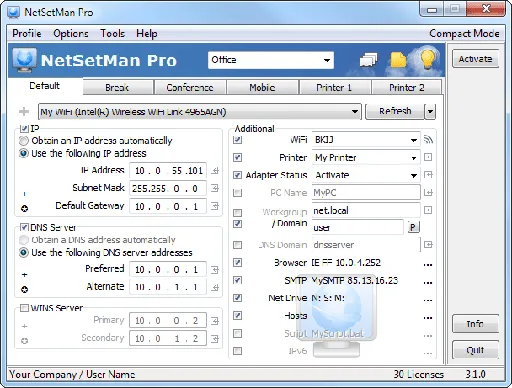Click the arrow icon beside Alternate DNS field
The height and width of the screenshot is (388, 512).
coord(215,287)
